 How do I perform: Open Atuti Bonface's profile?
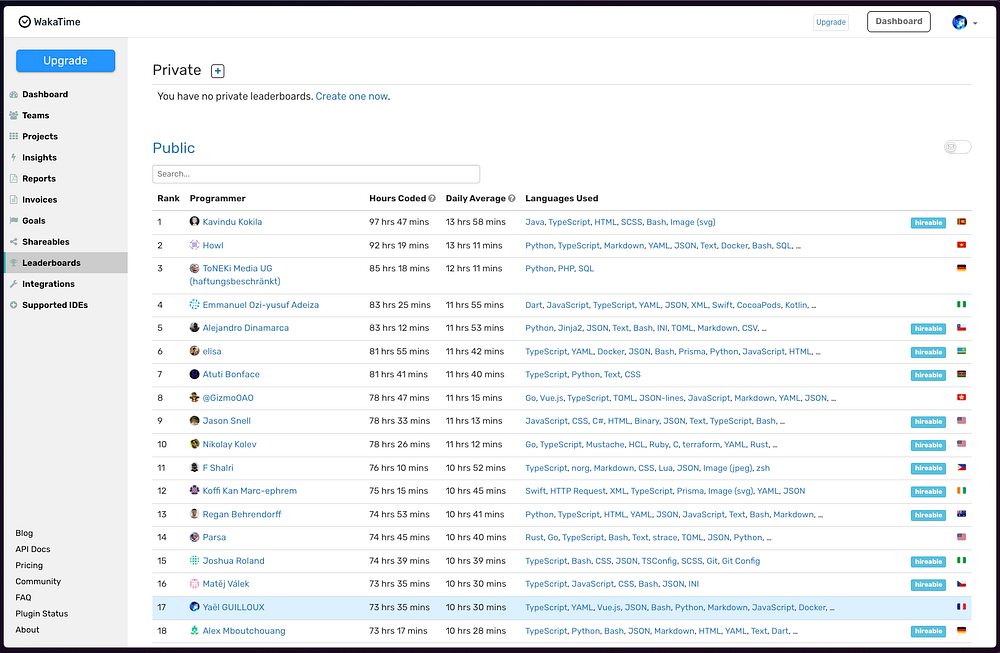pos(231,374)
